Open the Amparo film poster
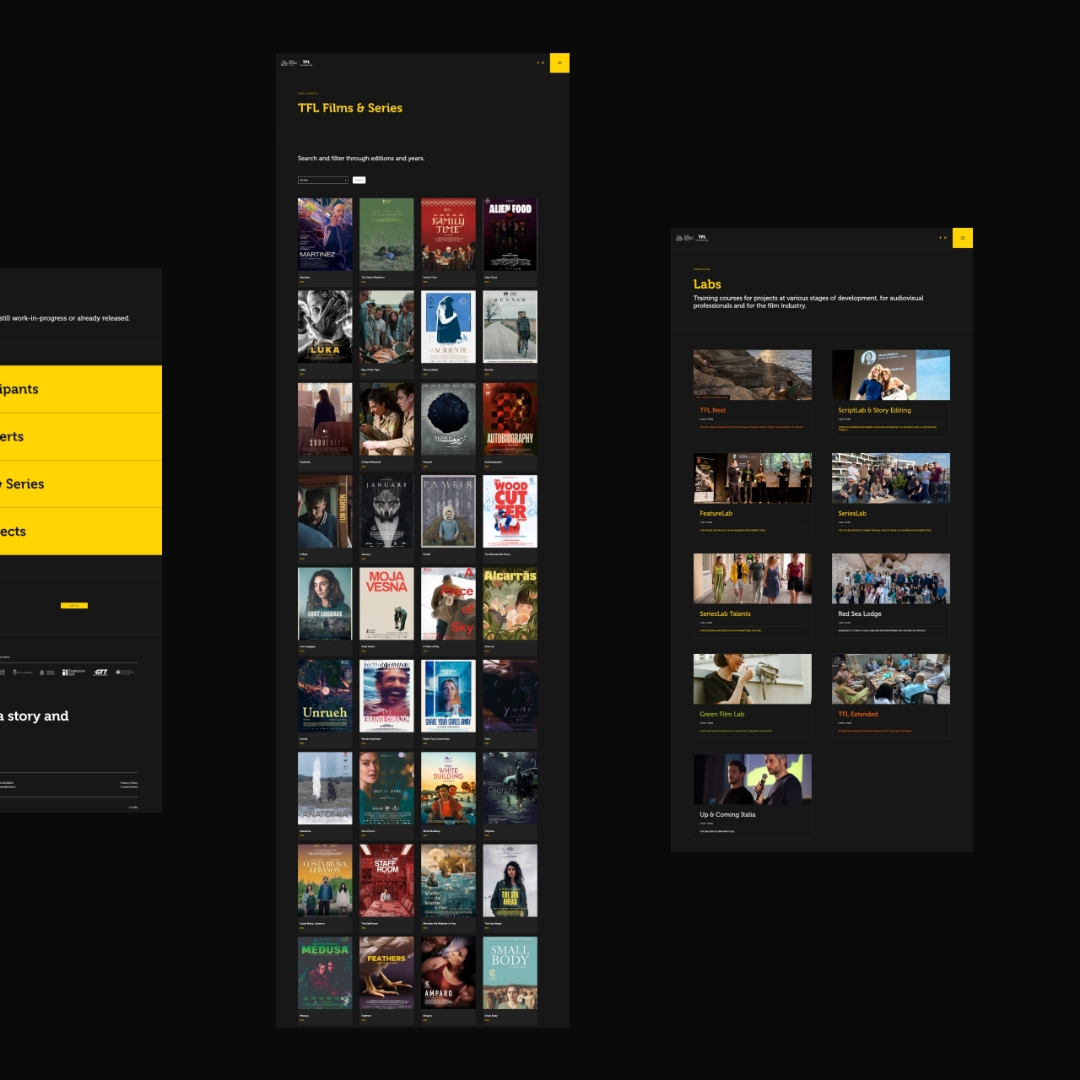 pyautogui.click(x=448, y=973)
